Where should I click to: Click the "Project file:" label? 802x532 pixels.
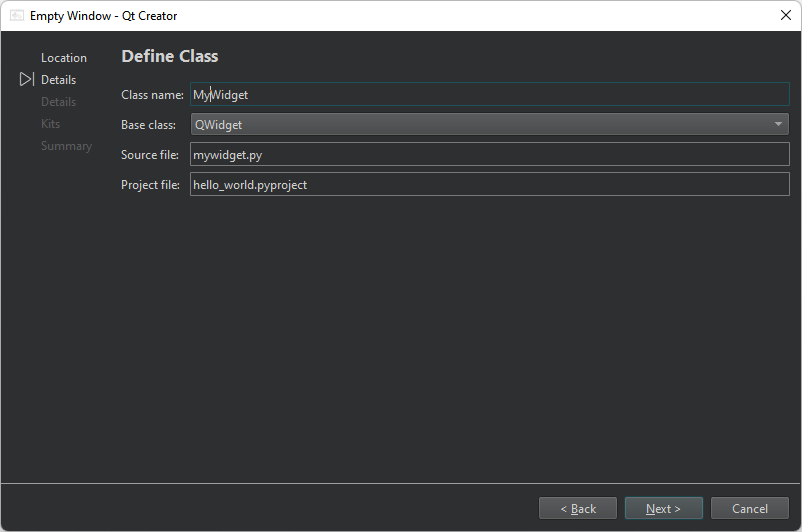[x=151, y=185]
